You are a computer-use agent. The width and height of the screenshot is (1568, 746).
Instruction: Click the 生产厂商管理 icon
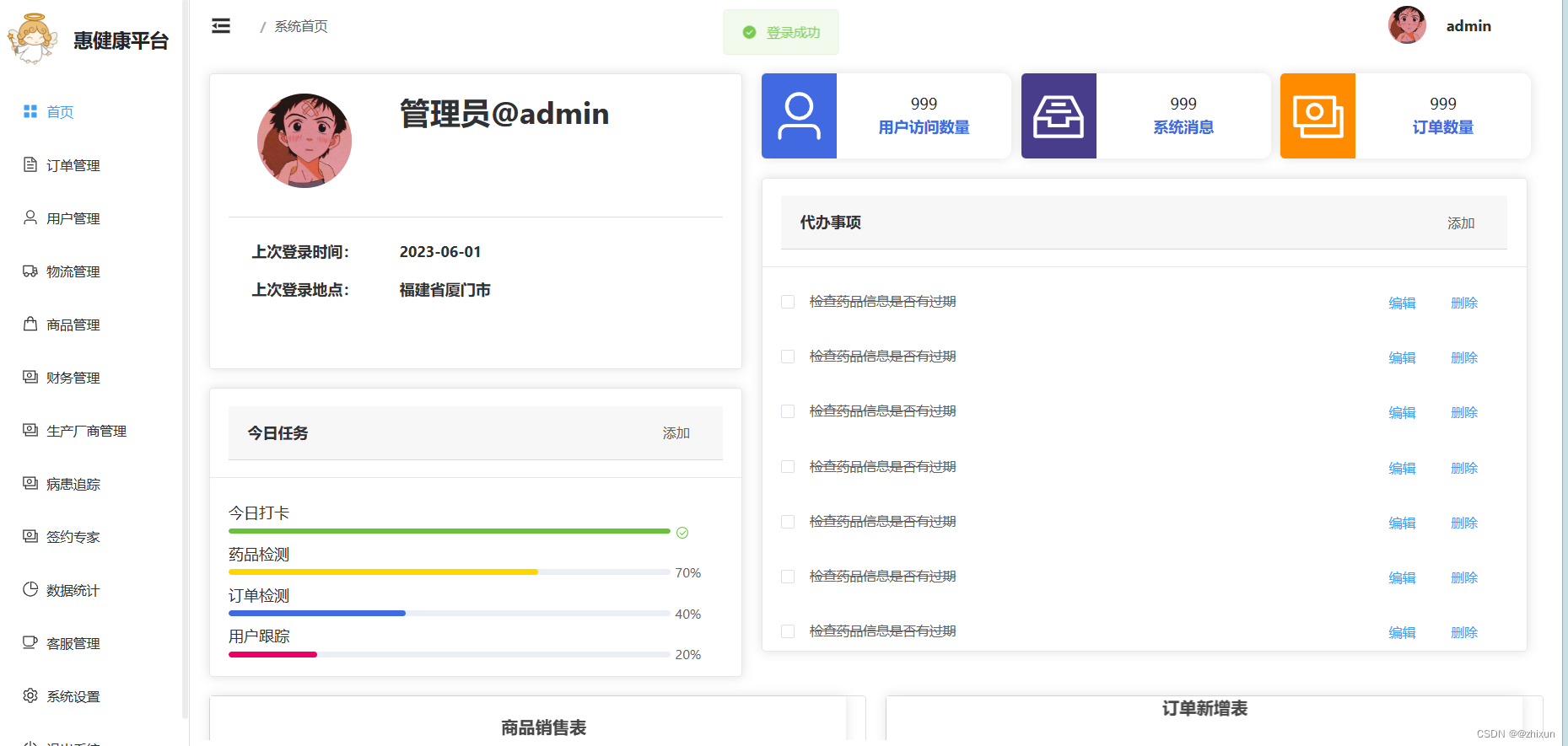(30, 430)
